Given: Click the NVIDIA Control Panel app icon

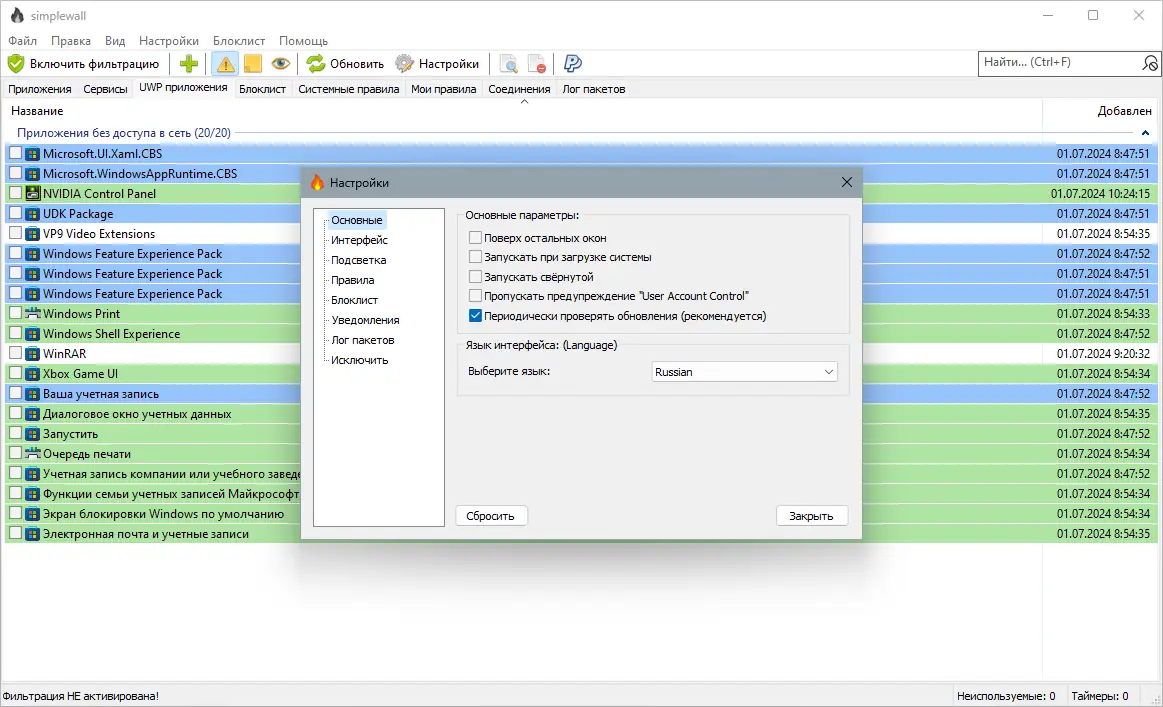Looking at the screenshot, I should tap(32, 194).
